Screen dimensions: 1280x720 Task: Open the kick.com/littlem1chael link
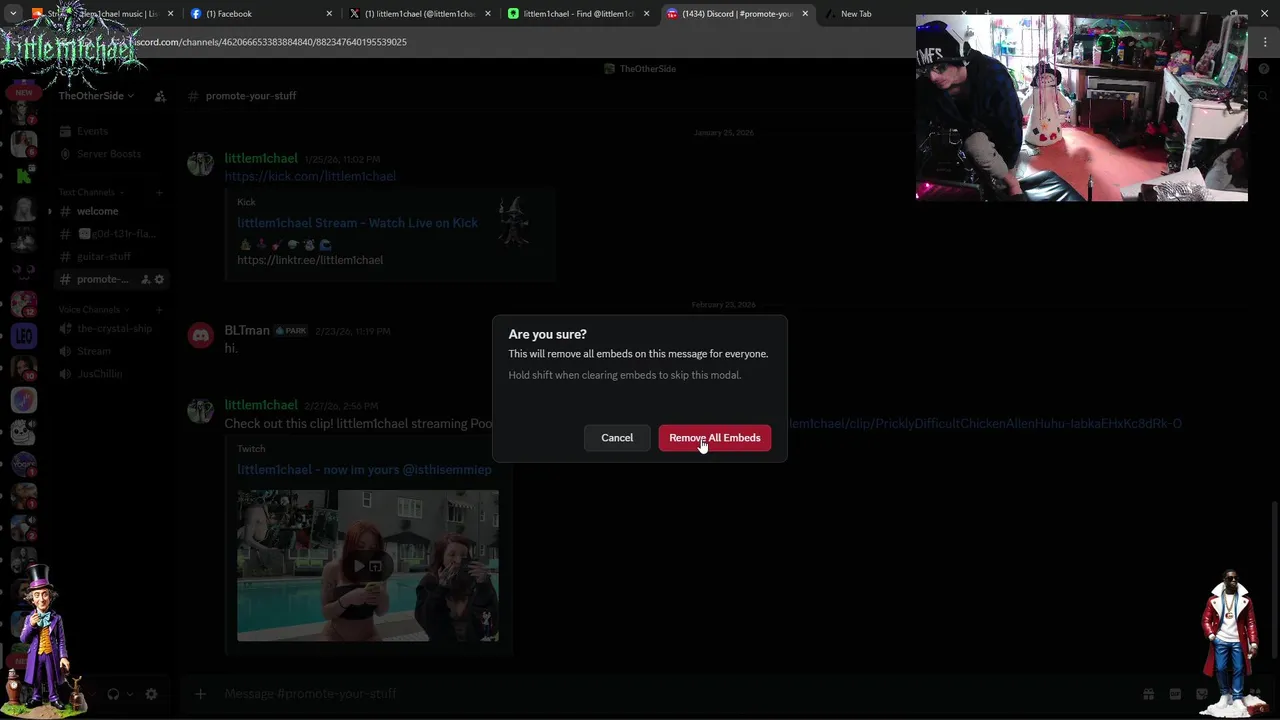coord(310,176)
